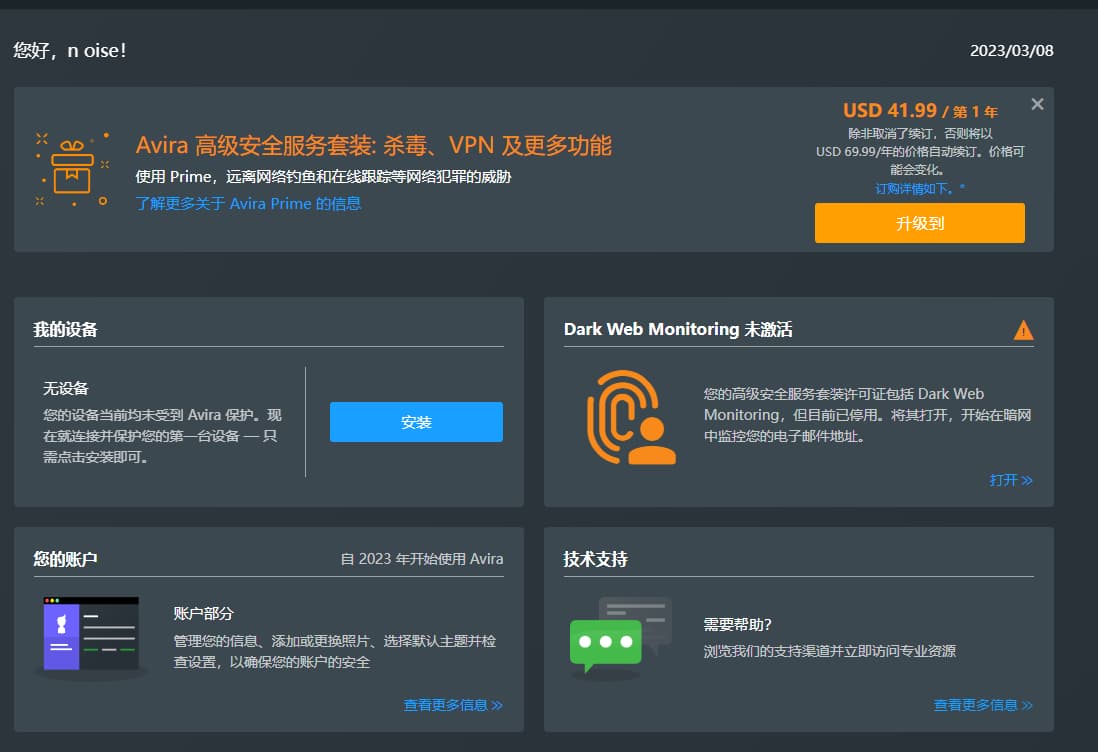Open 查看更多信息 in the 您的账户 card
Image resolution: width=1098 pixels, height=752 pixels.
[453, 705]
